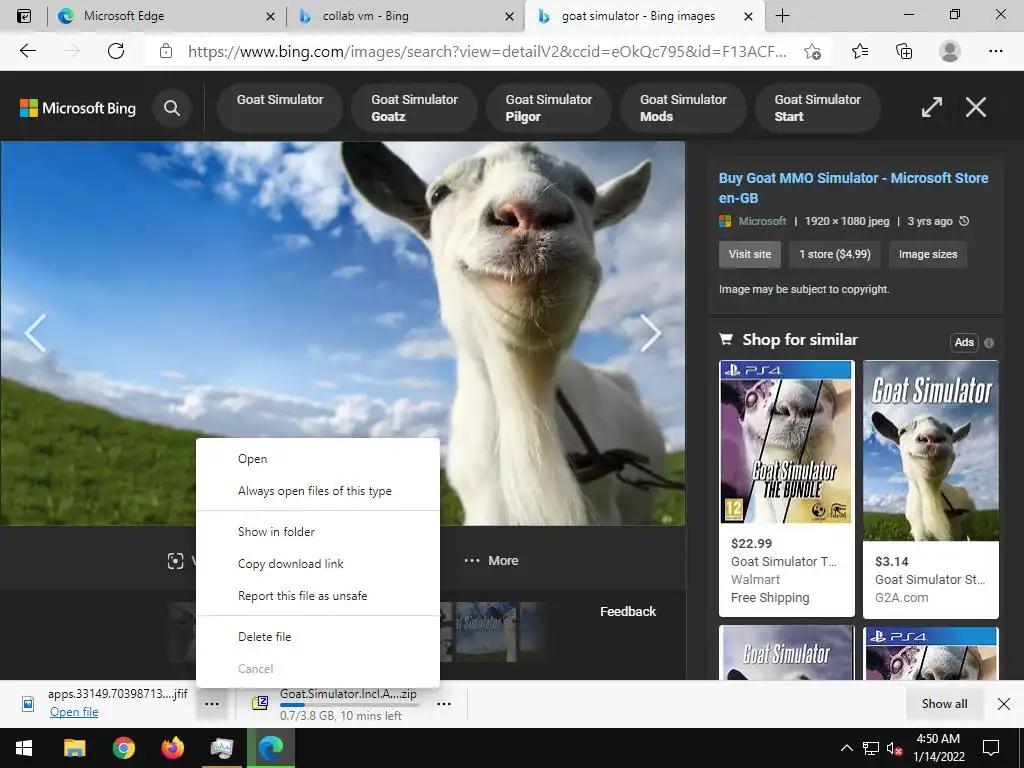Click the network tray icon
This screenshot has height=768, width=1024.
click(871, 748)
